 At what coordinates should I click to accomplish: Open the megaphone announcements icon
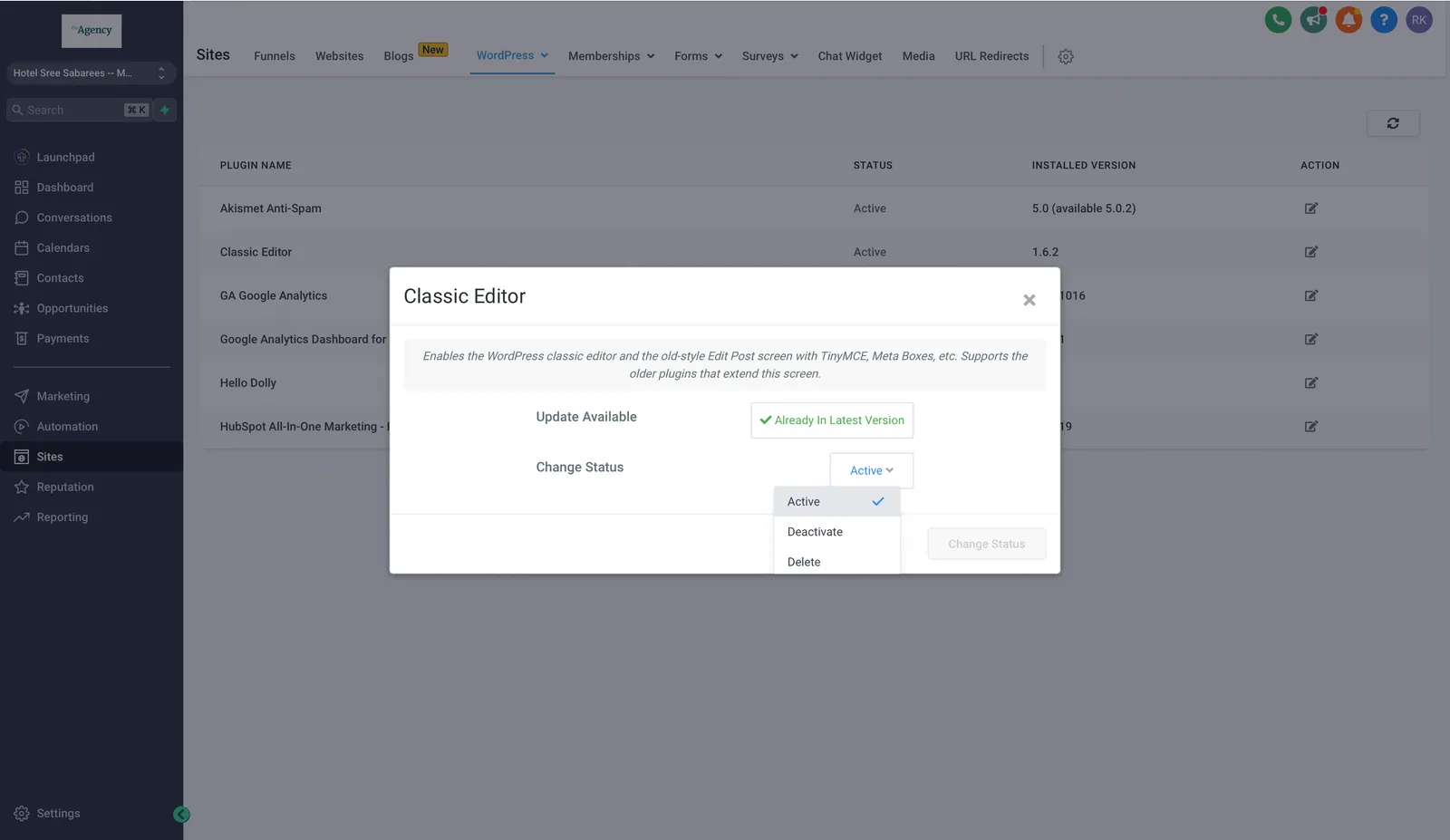(1313, 20)
